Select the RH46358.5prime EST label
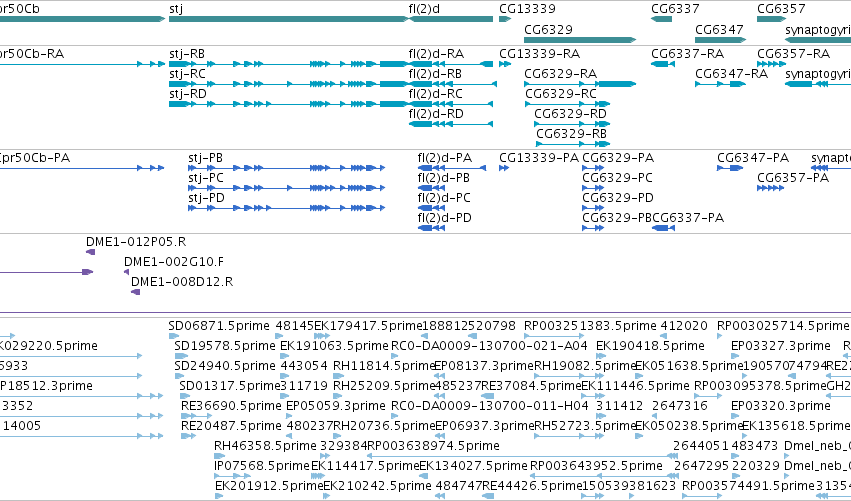The image size is (851, 501). [x=265, y=446]
